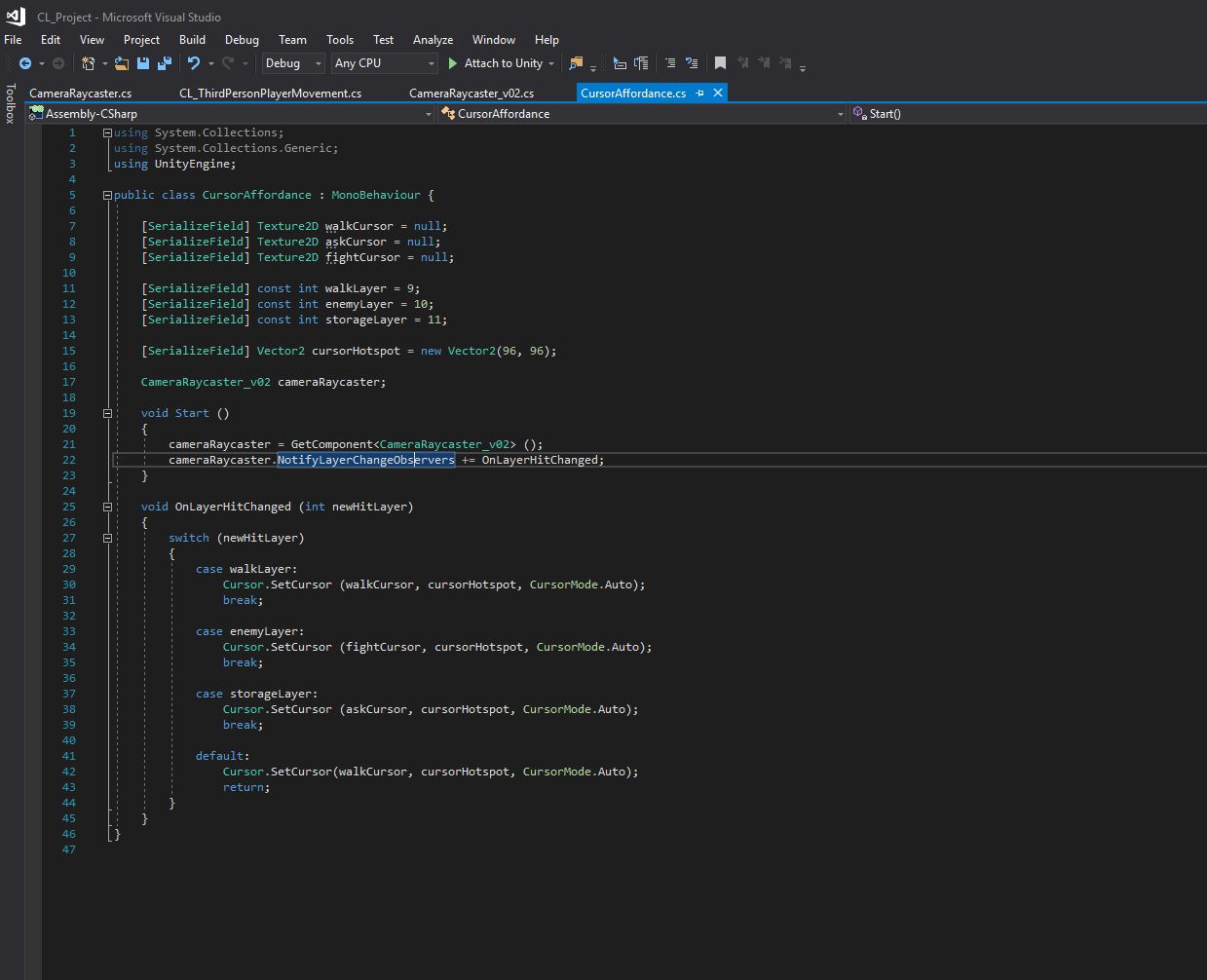Close the CursorAffordance.cs tab

718,93
